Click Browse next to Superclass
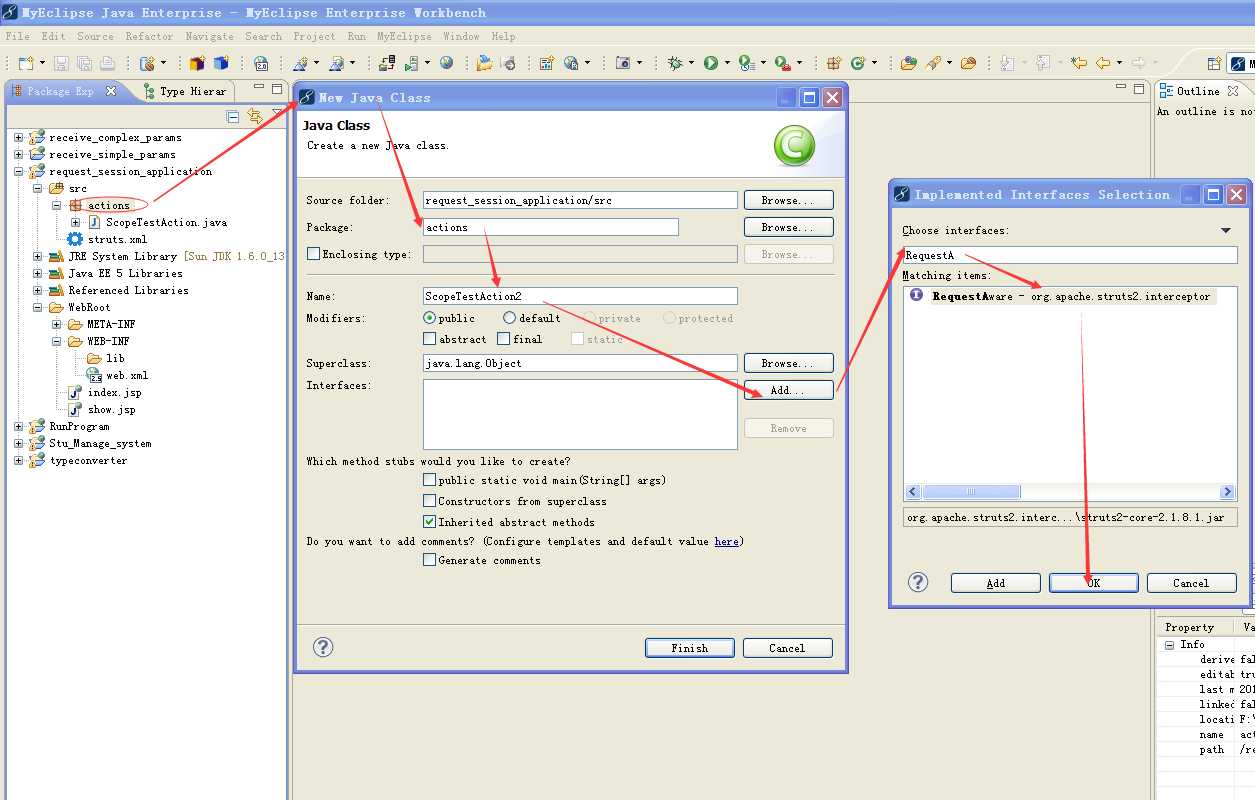The image size is (1255, 800). click(x=788, y=363)
